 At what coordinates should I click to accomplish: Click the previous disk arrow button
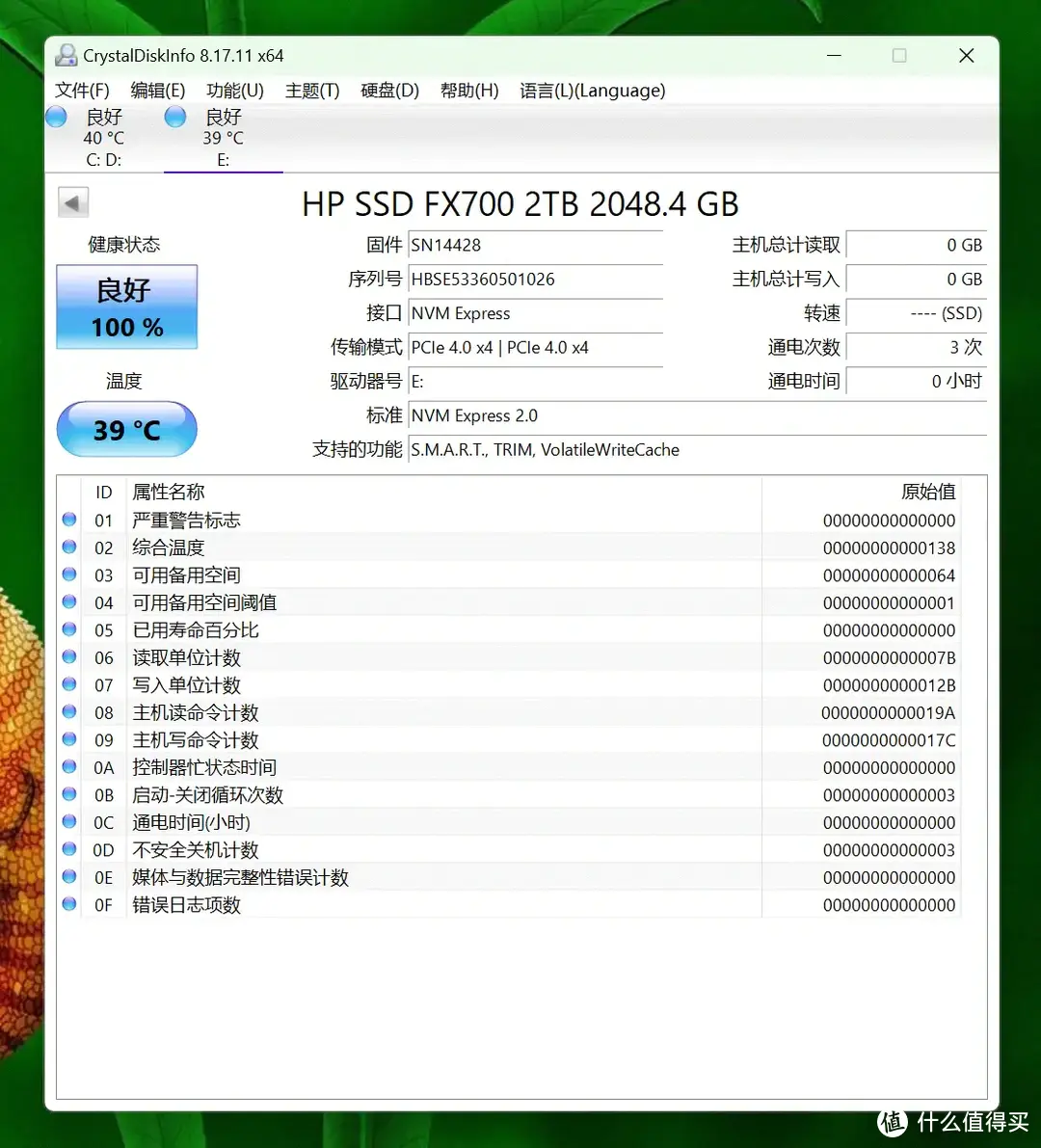point(73,202)
